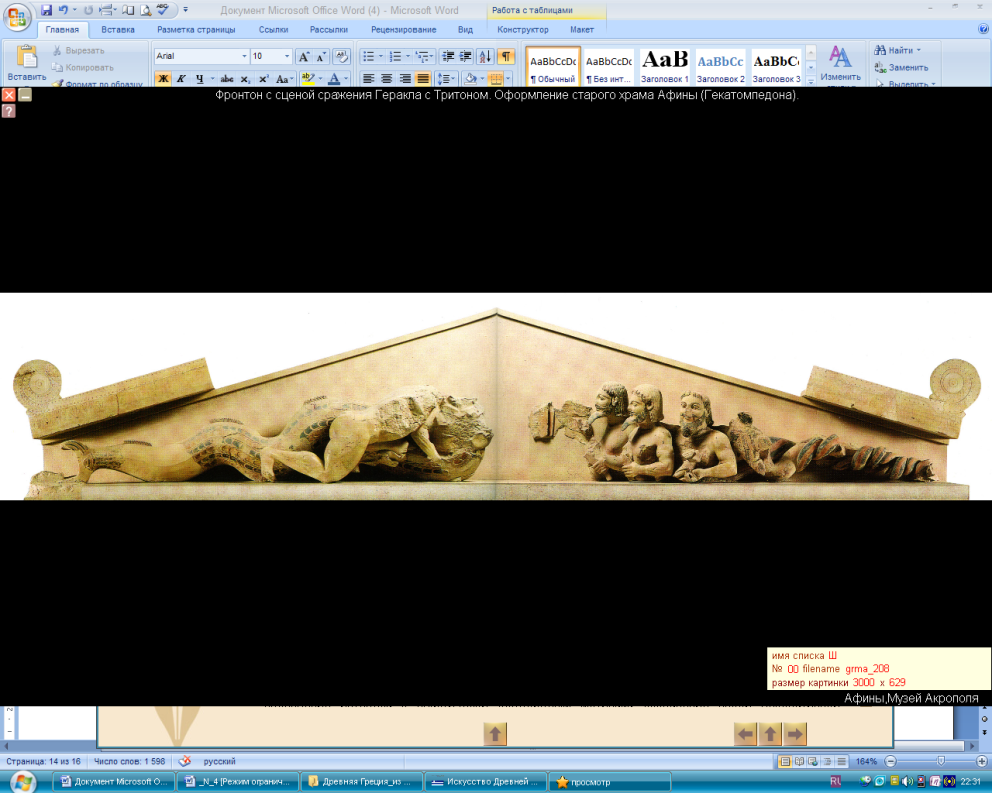Toggle show paragraph marks (¶)
This screenshot has width=992, height=793.
point(506,57)
